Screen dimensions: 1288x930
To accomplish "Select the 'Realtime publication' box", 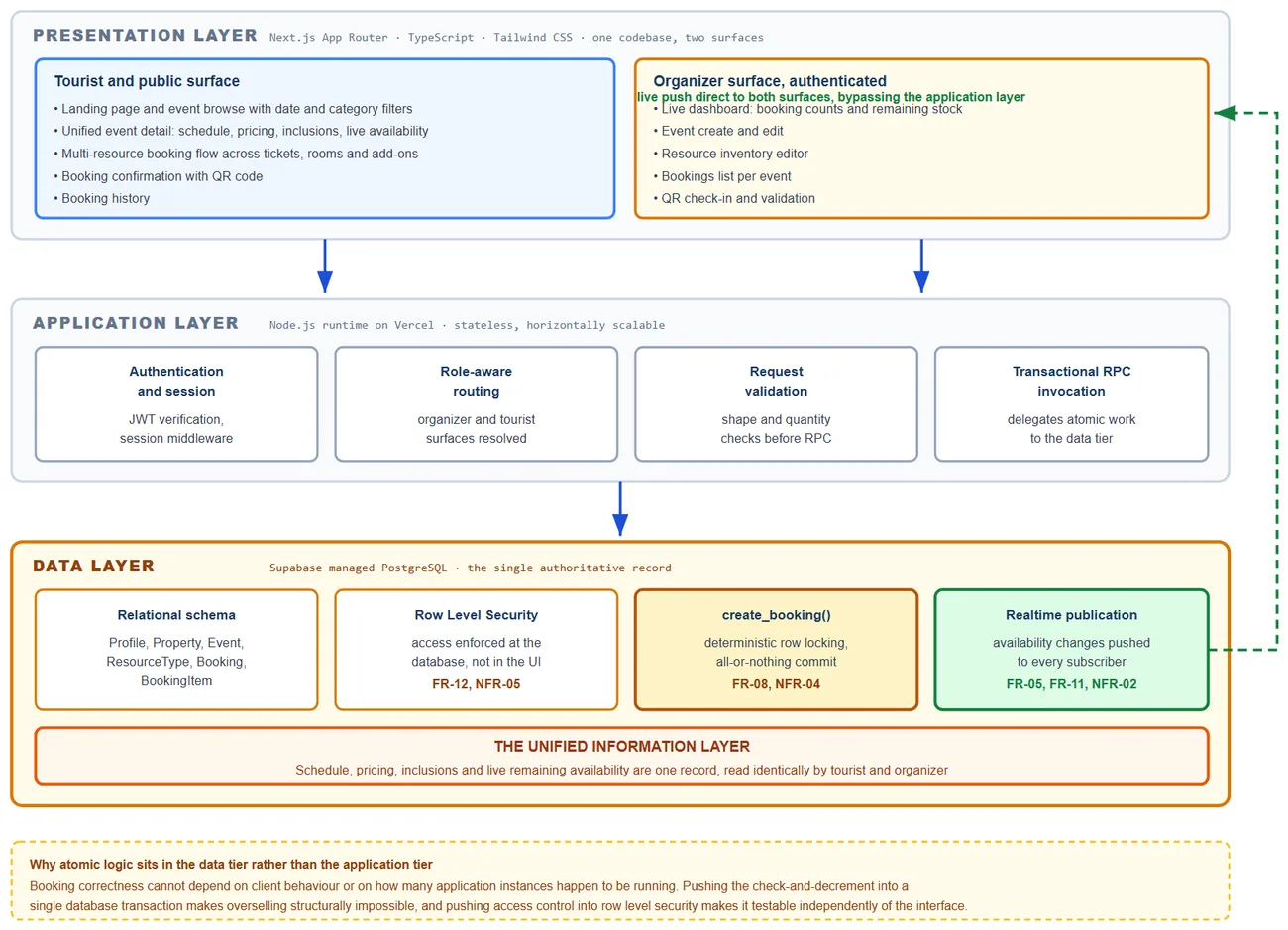I will pos(1071,650).
